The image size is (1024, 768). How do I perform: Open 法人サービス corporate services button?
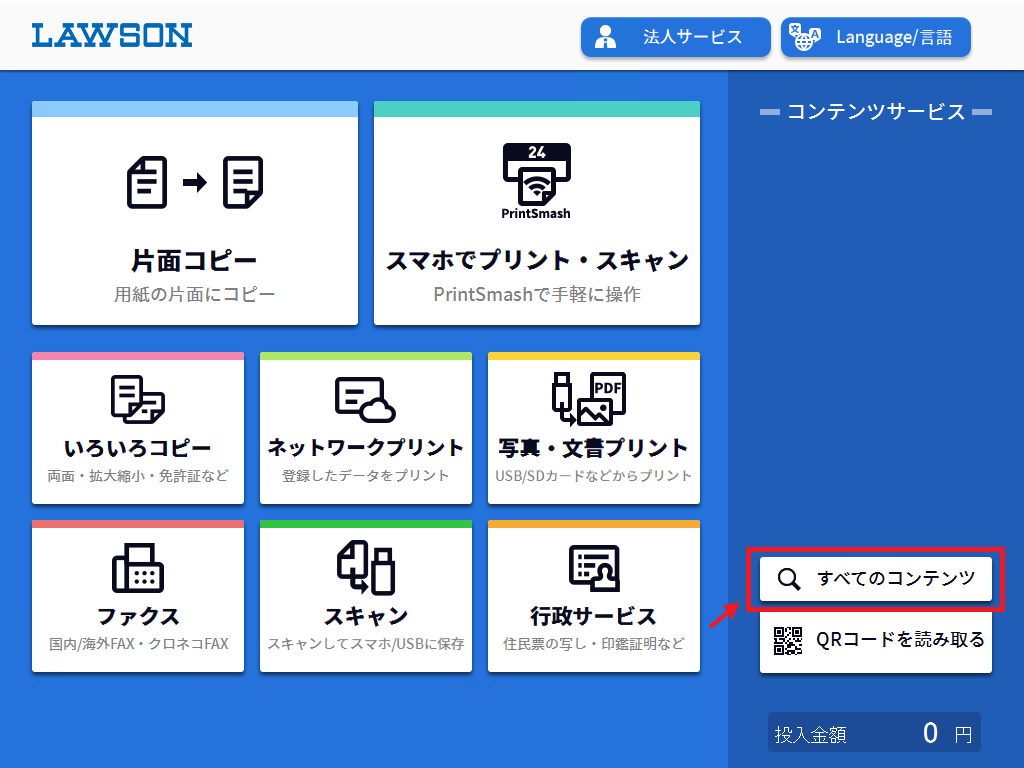pos(675,37)
